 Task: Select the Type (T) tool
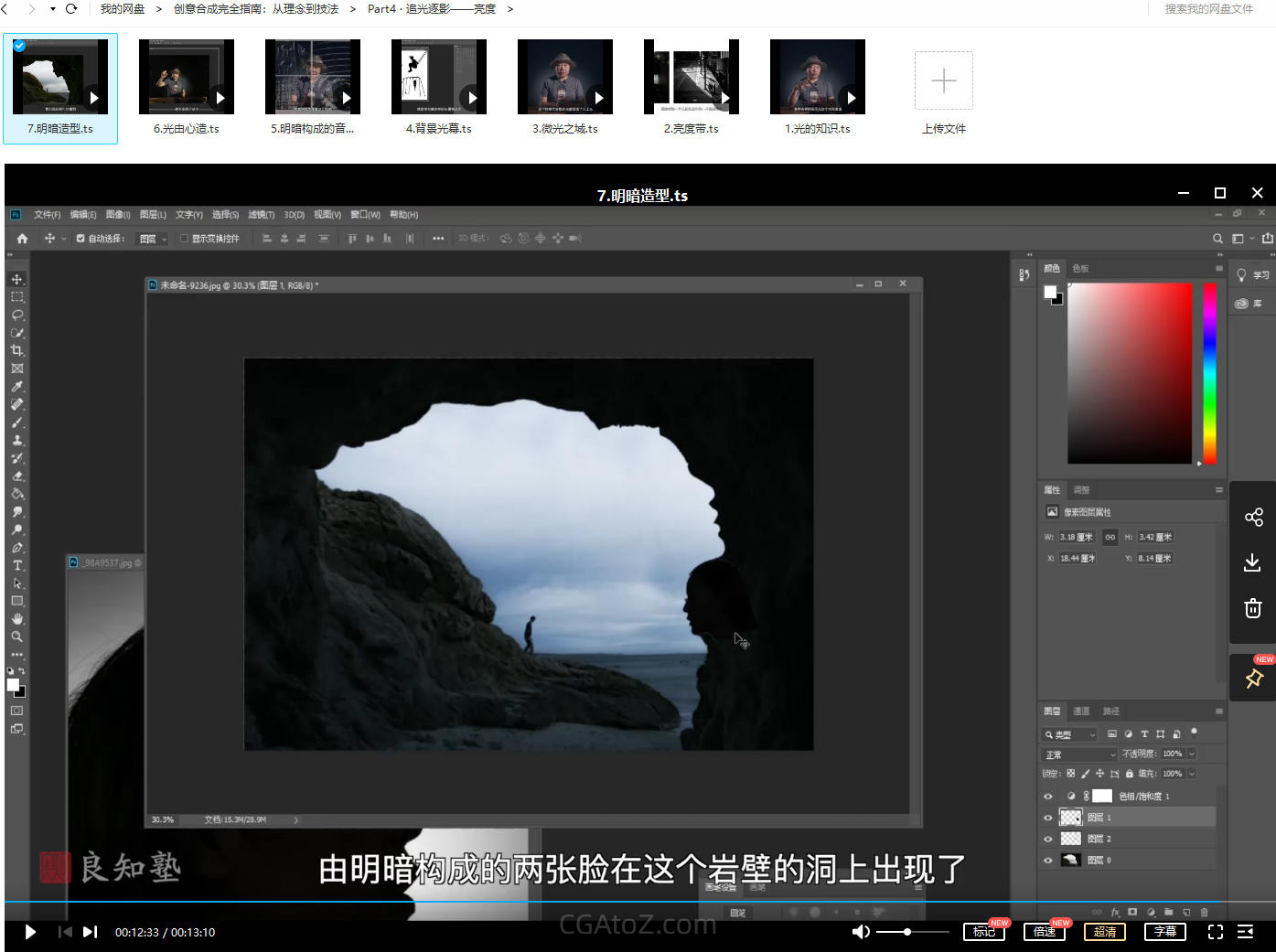pos(16,565)
